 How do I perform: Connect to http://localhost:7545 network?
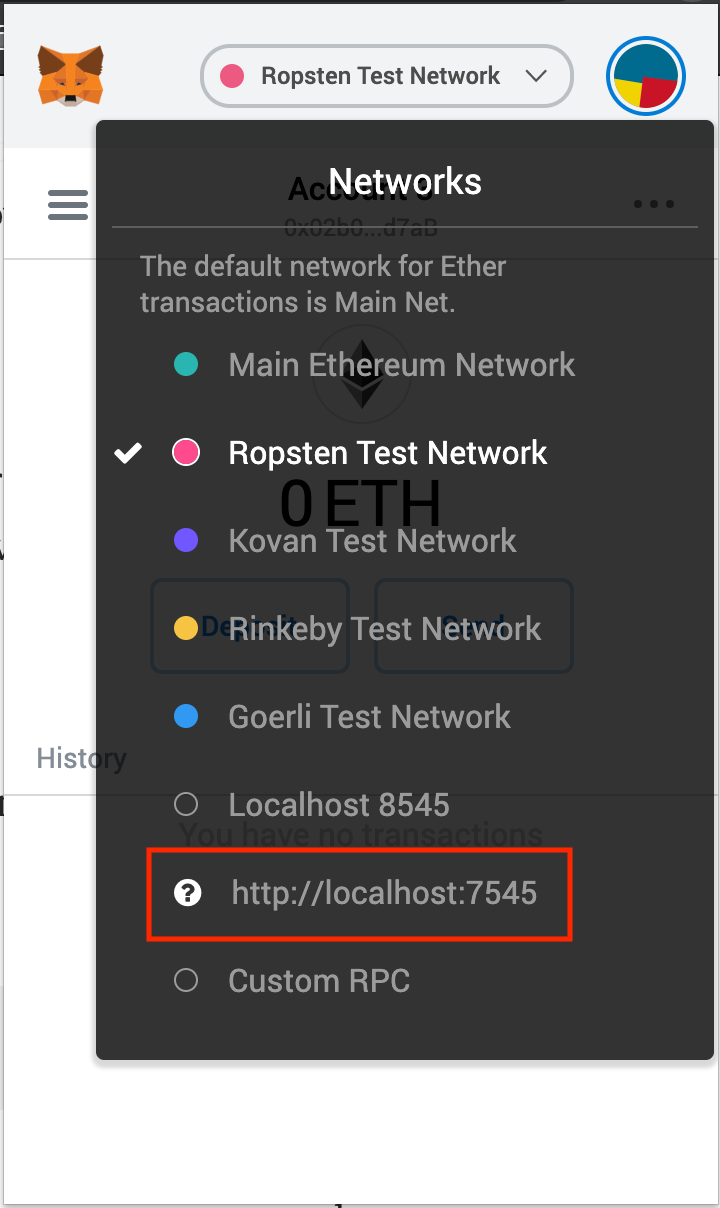384,893
